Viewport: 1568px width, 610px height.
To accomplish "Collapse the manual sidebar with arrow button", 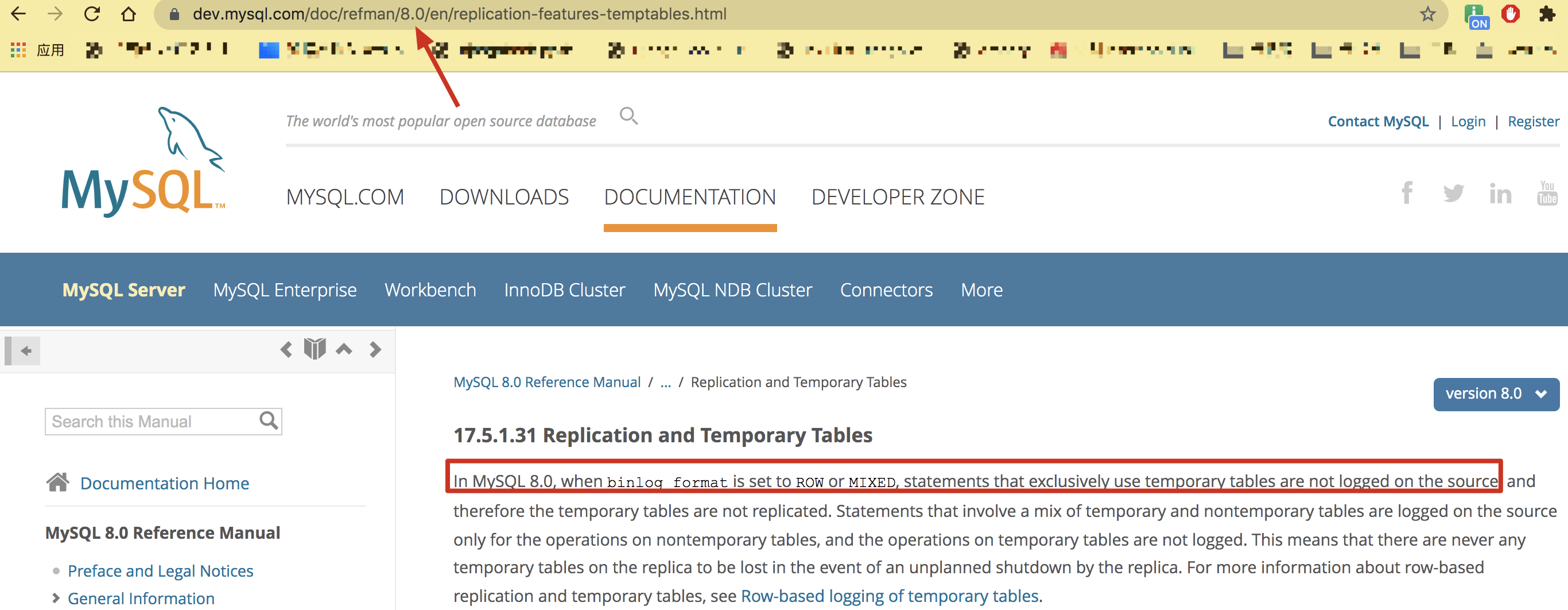I will click(x=23, y=350).
